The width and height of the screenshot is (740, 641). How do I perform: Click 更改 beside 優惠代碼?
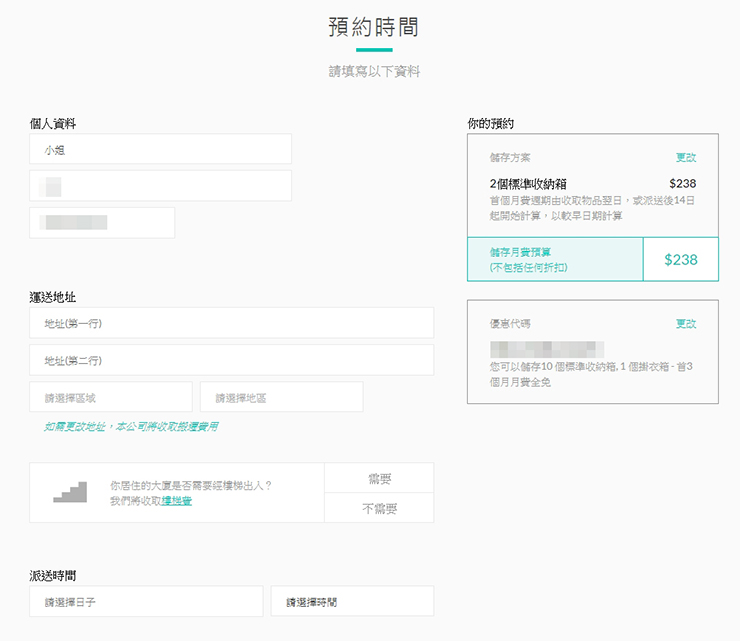coord(686,324)
